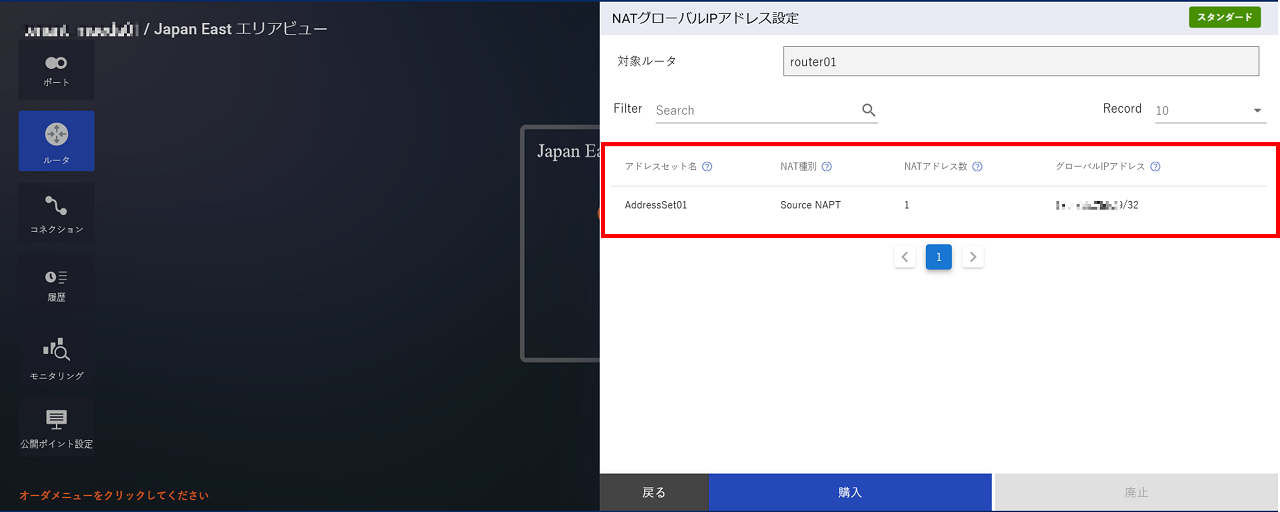Show help for NAT種別 column
The height and width of the screenshot is (512, 1280).
click(x=827, y=167)
